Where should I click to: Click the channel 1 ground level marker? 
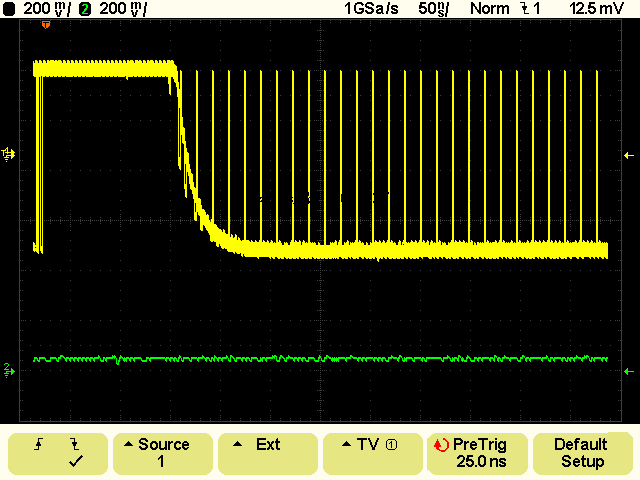[9, 154]
